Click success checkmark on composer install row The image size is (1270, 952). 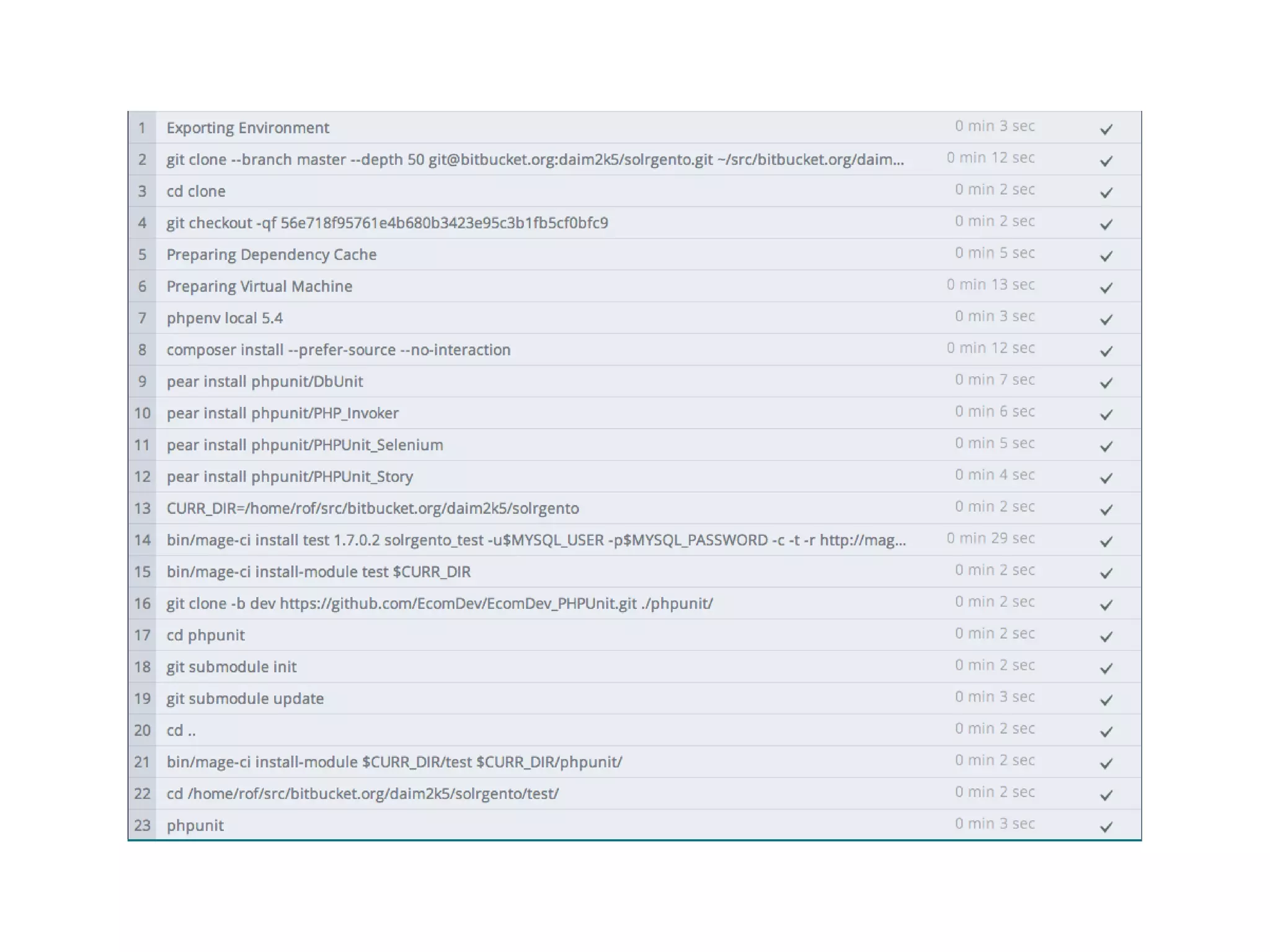1106,351
